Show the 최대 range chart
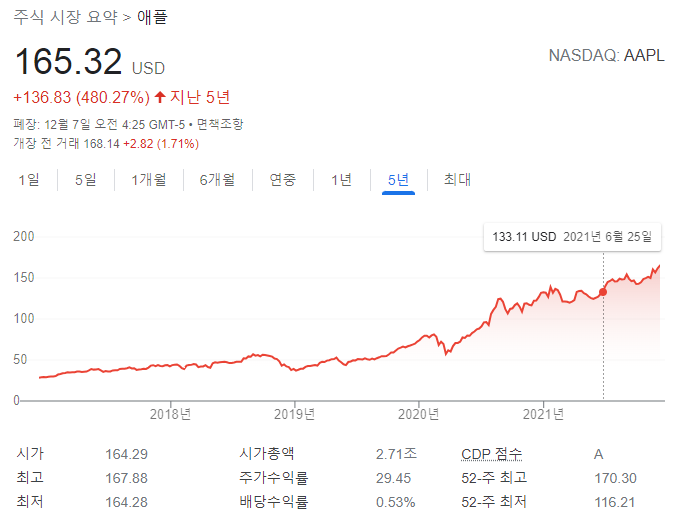The image size is (693, 520). point(457,180)
